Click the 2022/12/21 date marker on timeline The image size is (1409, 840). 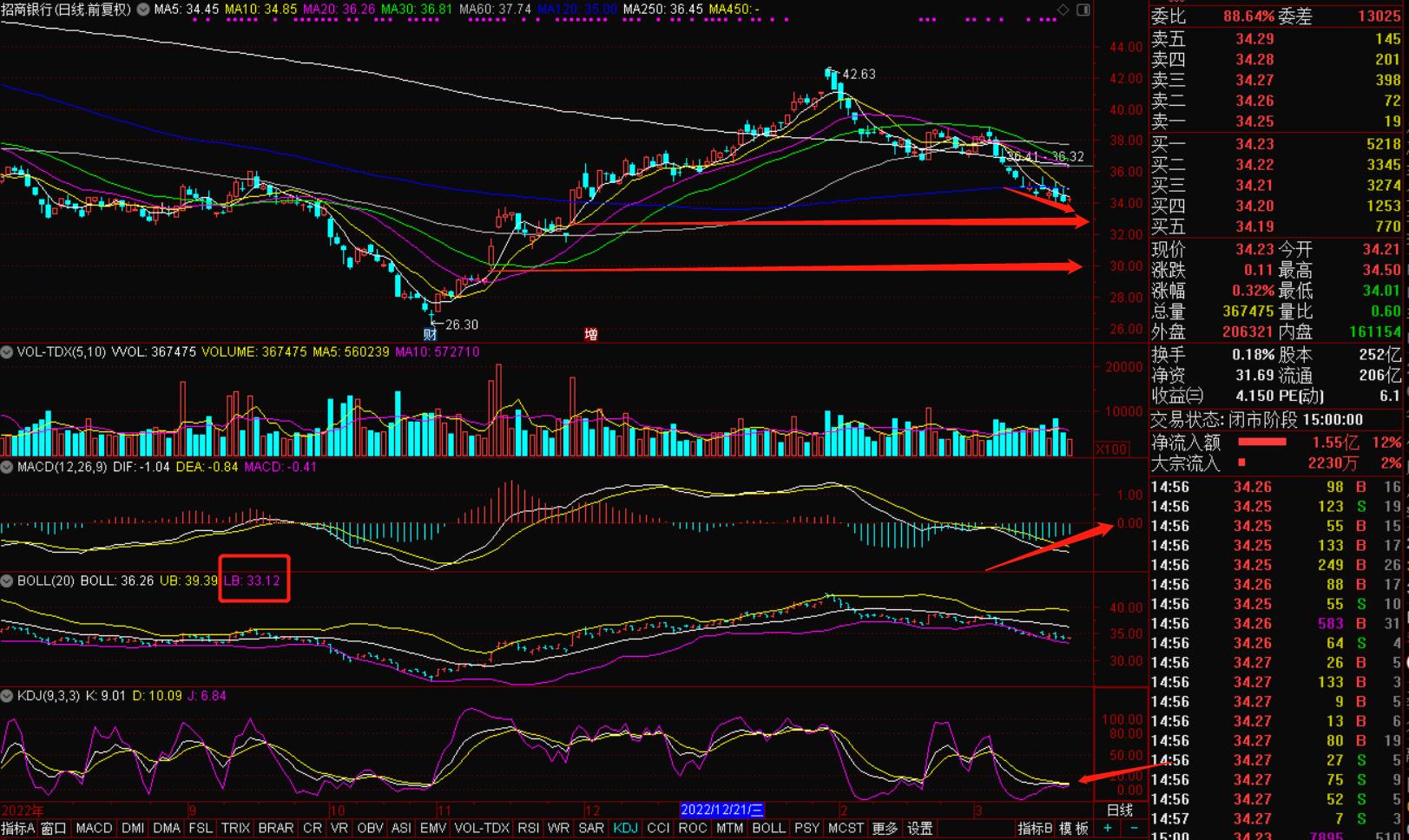pos(722,810)
